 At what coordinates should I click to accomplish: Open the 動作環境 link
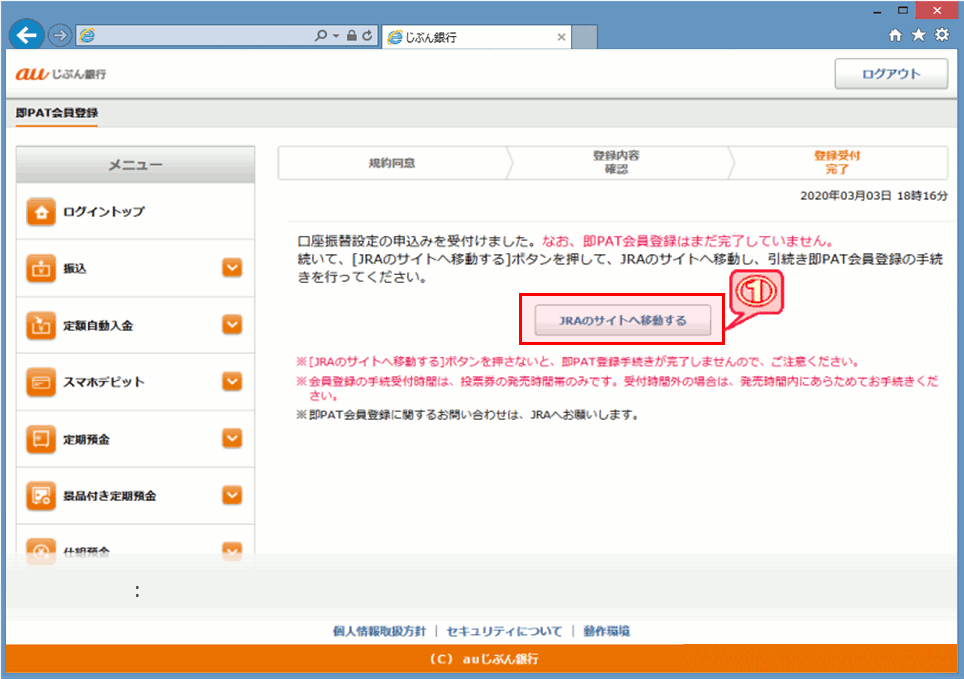coord(607,631)
